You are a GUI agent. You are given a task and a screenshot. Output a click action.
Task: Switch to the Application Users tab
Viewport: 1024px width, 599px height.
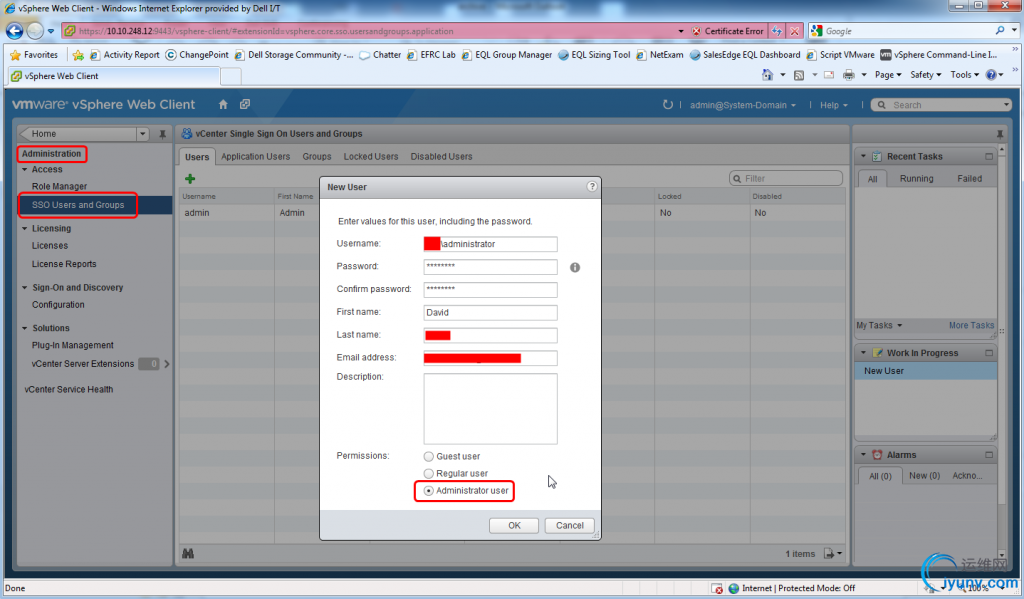coord(255,157)
